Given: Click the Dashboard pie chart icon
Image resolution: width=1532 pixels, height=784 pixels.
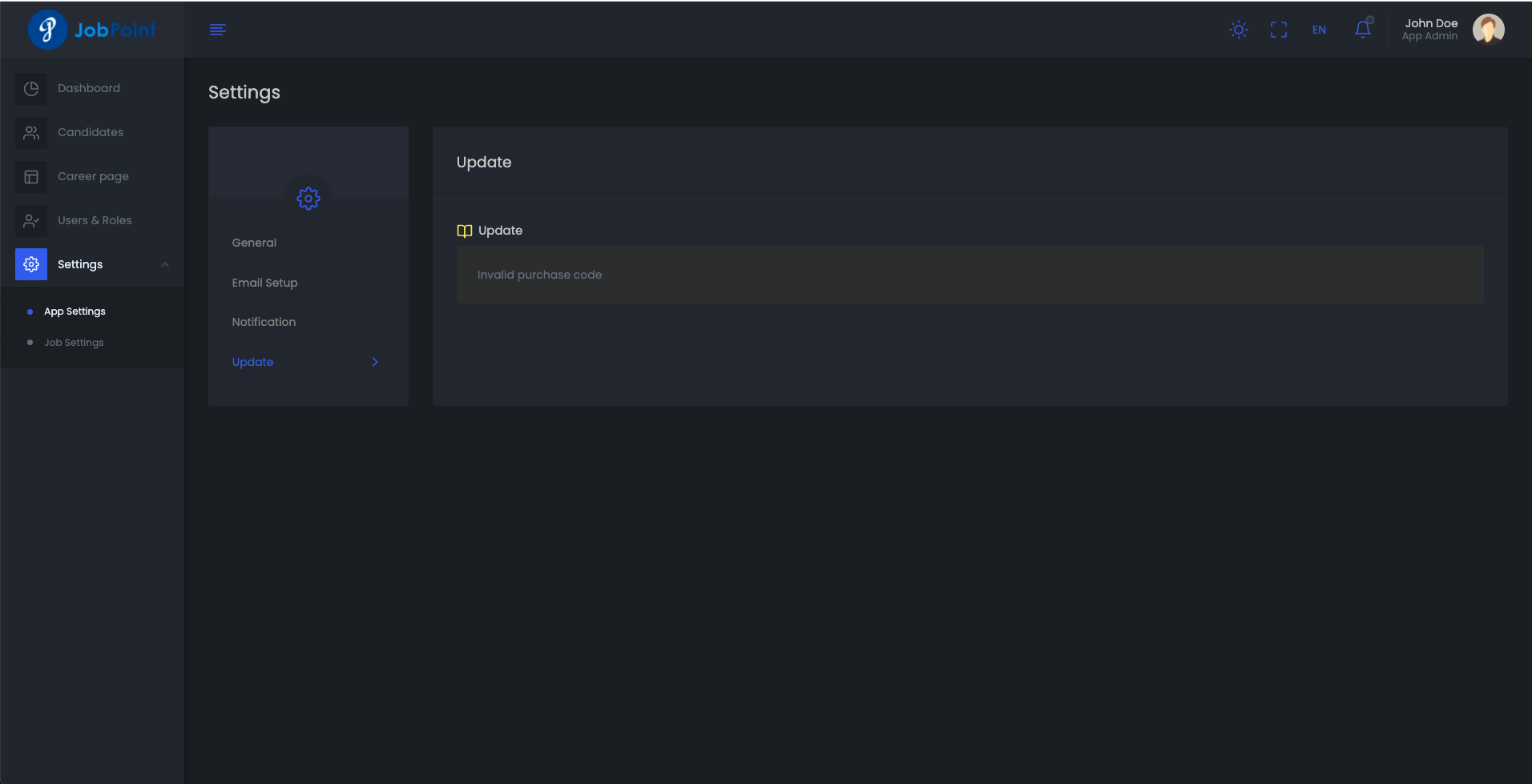Looking at the screenshot, I should point(31,88).
